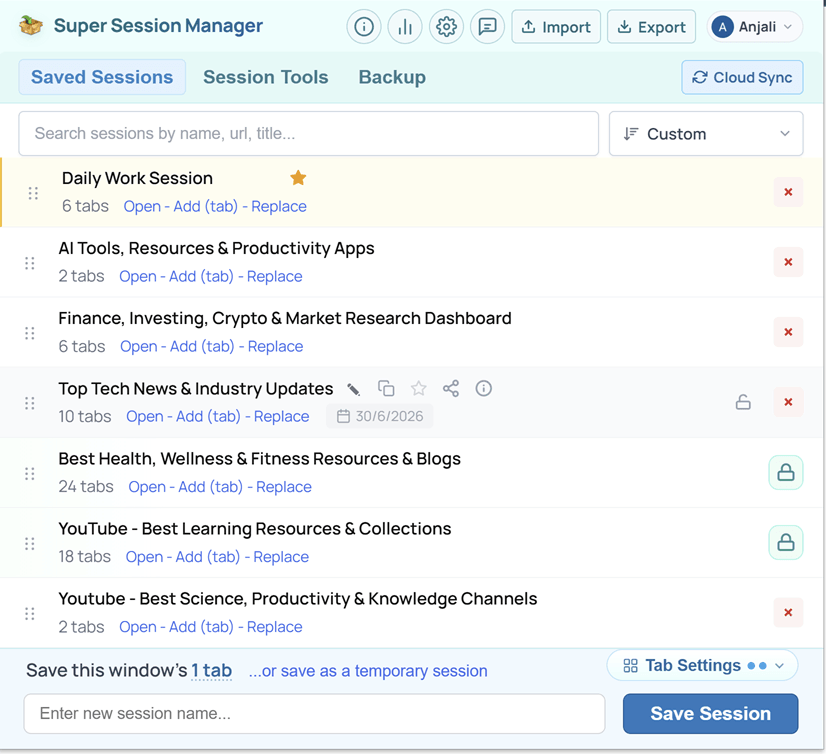Open the Anjali account dropdown
This screenshot has height=754, width=826.
[x=754, y=27]
